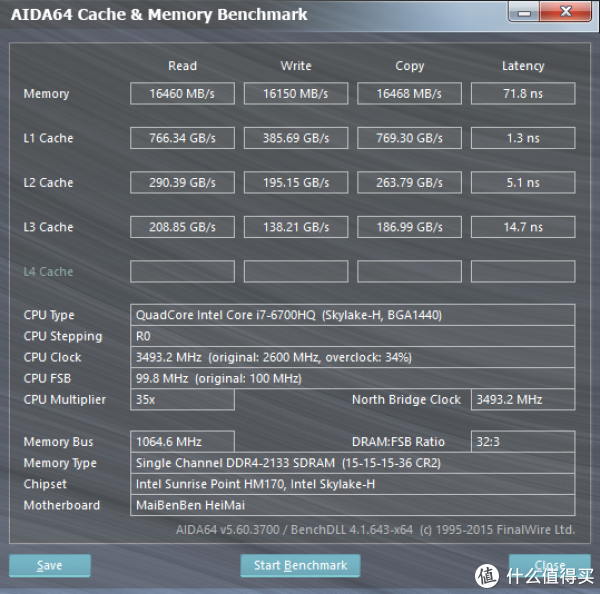The width and height of the screenshot is (600, 594).
Task: Click the Memory Type DDR4-2133 SDRAM field
Action: pos(352,463)
